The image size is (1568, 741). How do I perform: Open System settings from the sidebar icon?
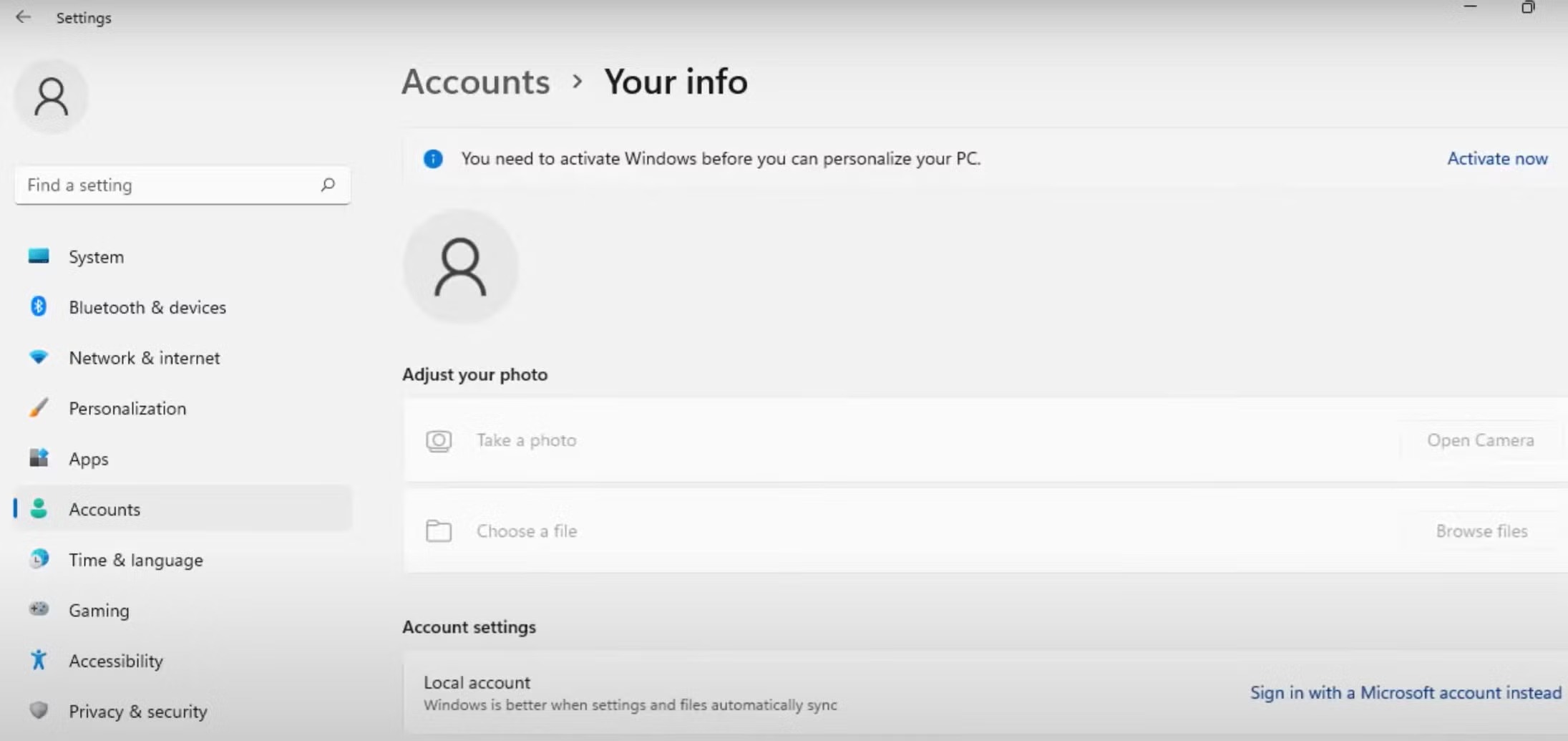38,256
